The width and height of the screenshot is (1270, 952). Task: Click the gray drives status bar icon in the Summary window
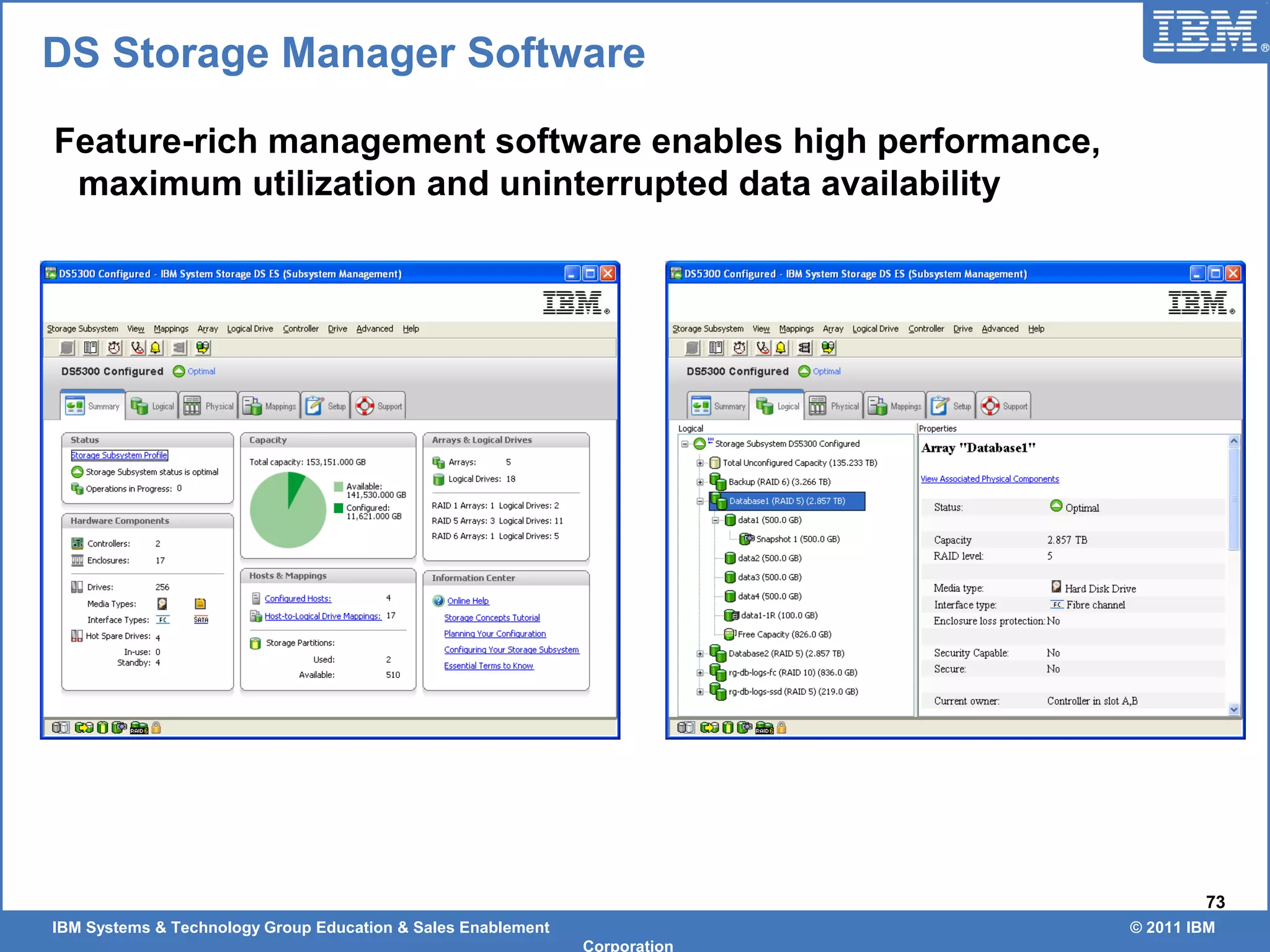coord(61,728)
